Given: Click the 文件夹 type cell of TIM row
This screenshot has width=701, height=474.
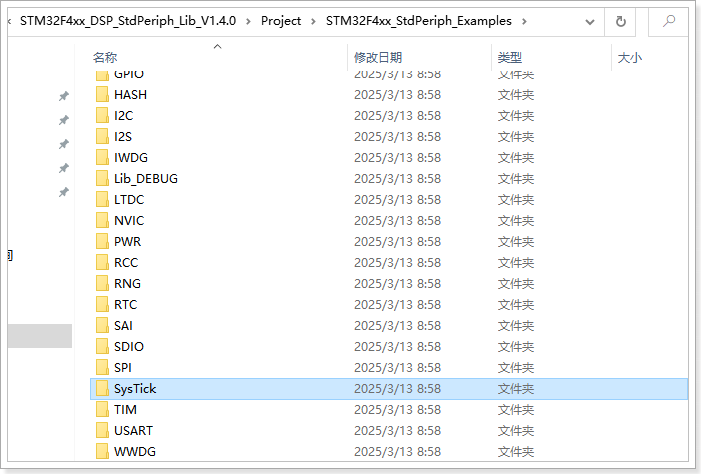Looking at the screenshot, I should [x=515, y=410].
